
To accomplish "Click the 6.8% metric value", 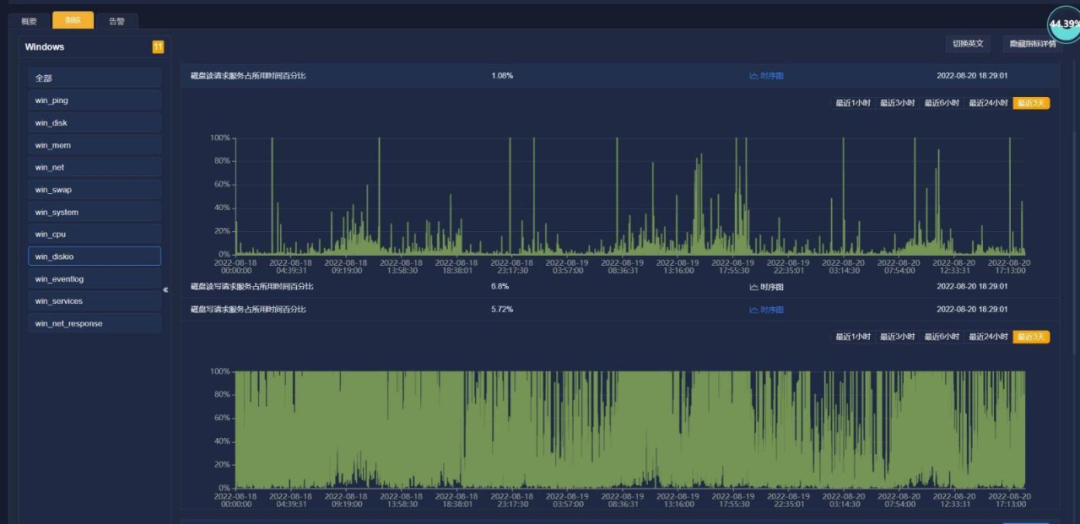I will pyautogui.click(x=499, y=286).
